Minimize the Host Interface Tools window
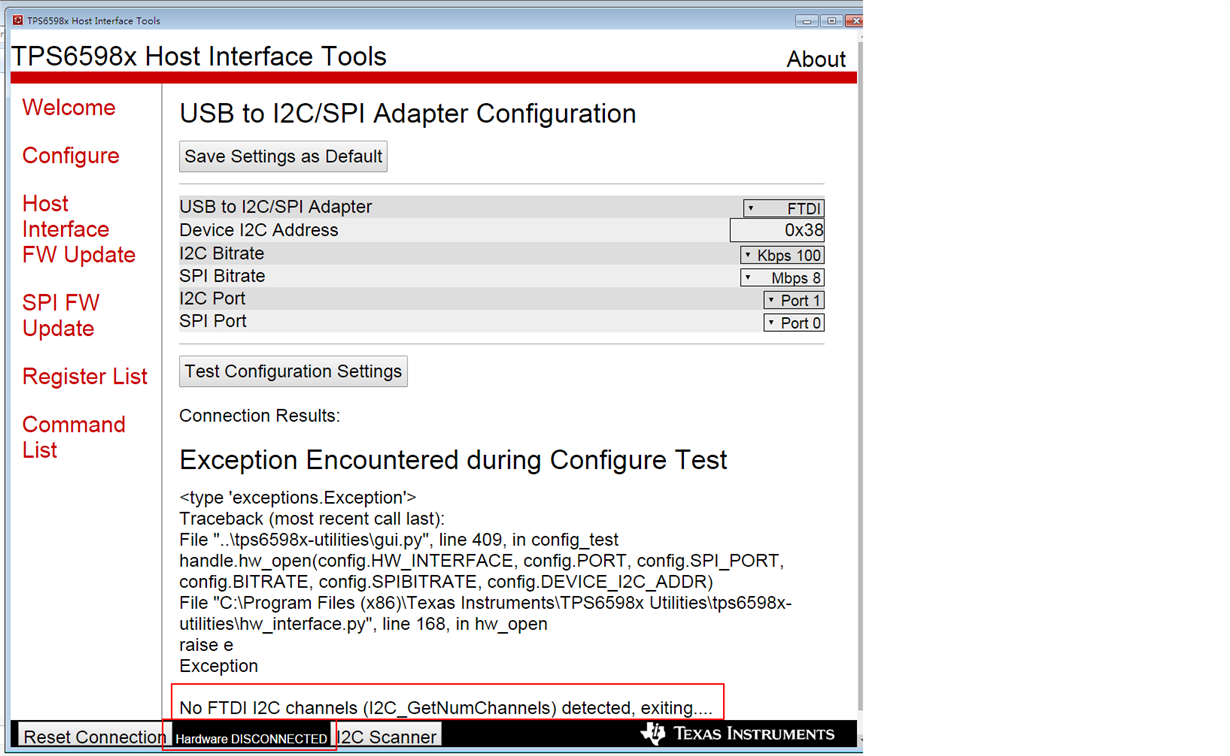The height and width of the screenshot is (756, 1230). click(x=806, y=20)
